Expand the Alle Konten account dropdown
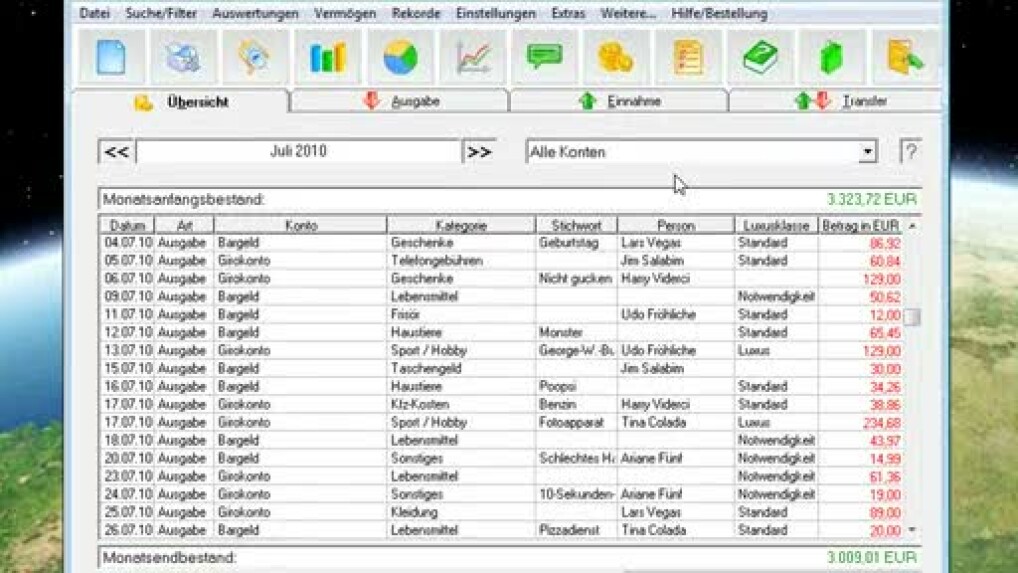This screenshot has width=1018, height=573. point(867,152)
